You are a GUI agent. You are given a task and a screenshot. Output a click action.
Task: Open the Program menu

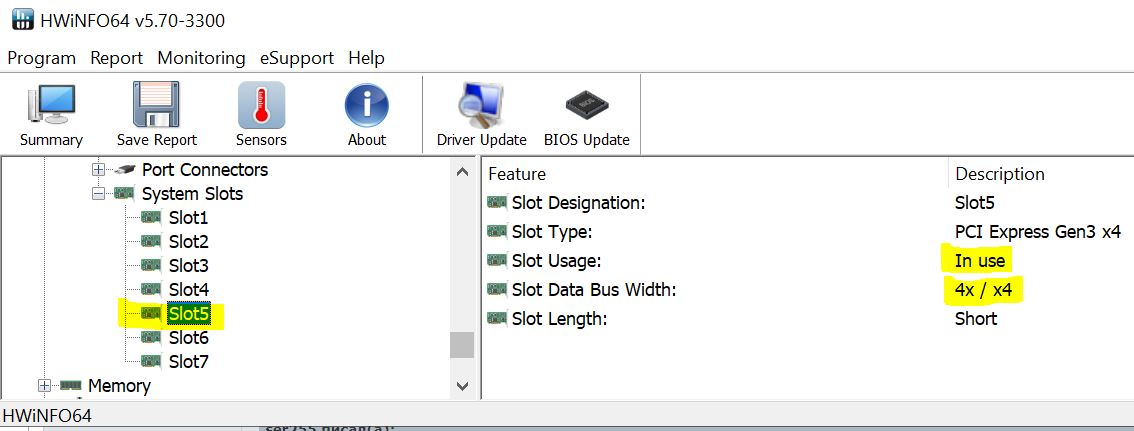[x=42, y=58]
